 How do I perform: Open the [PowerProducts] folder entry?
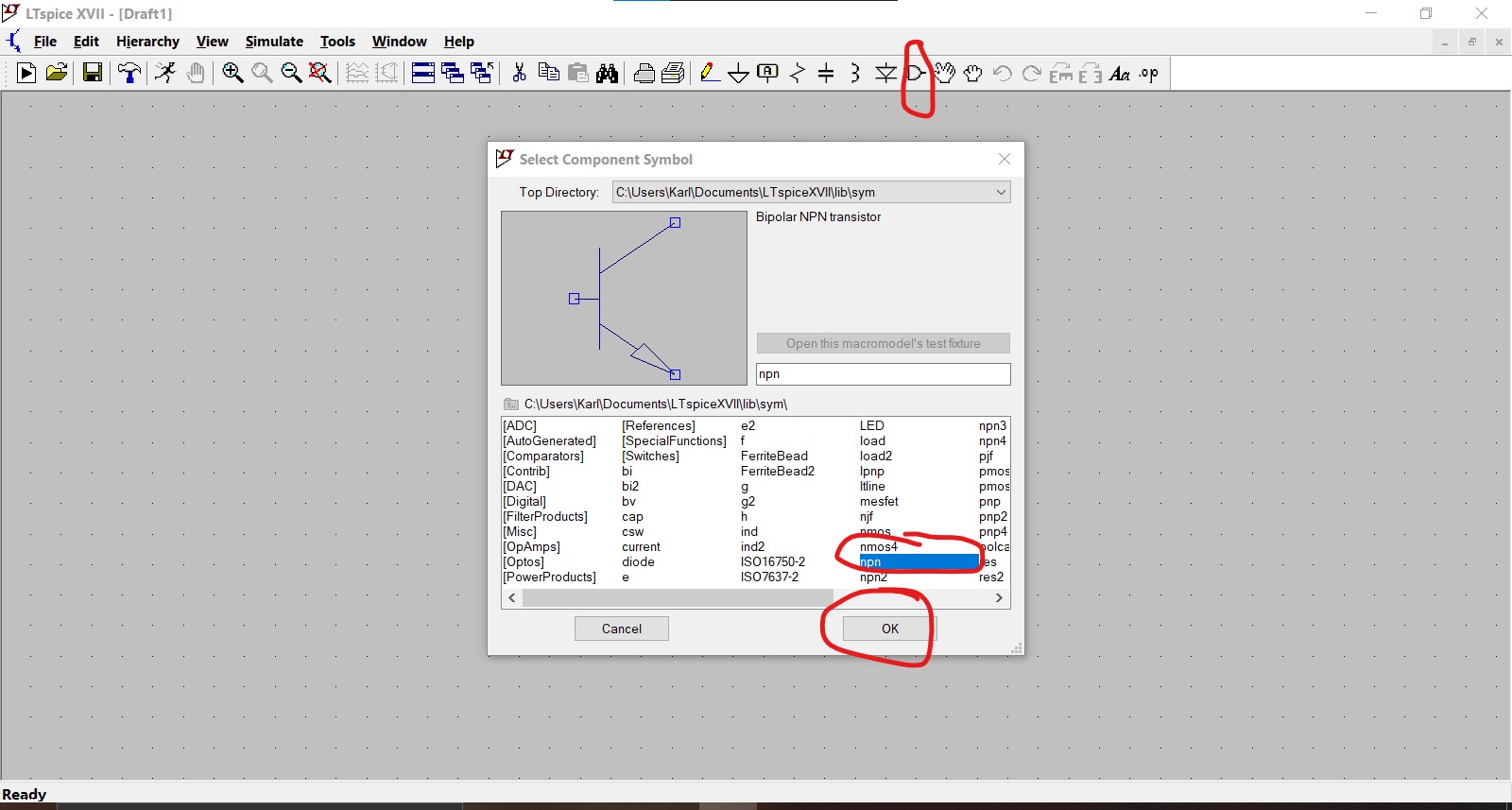[549, 577]
